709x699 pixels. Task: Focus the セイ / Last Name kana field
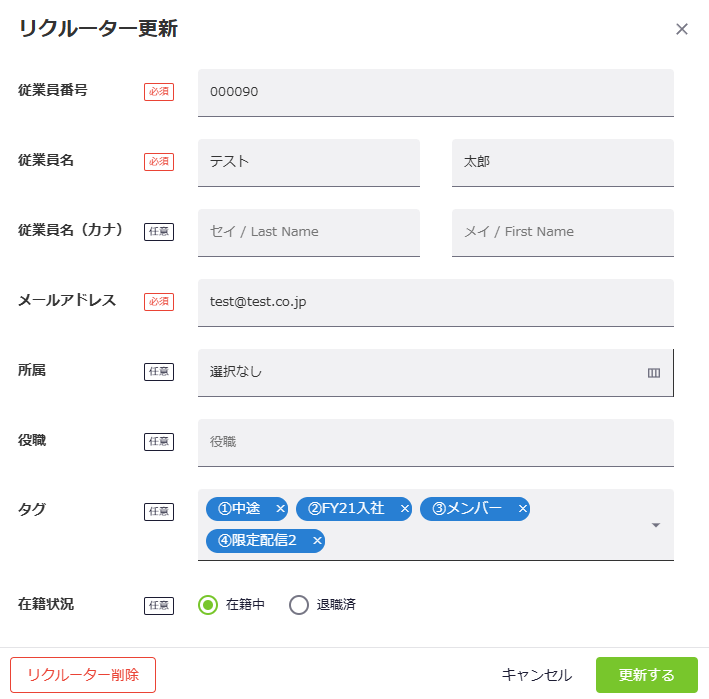[308, 232]
